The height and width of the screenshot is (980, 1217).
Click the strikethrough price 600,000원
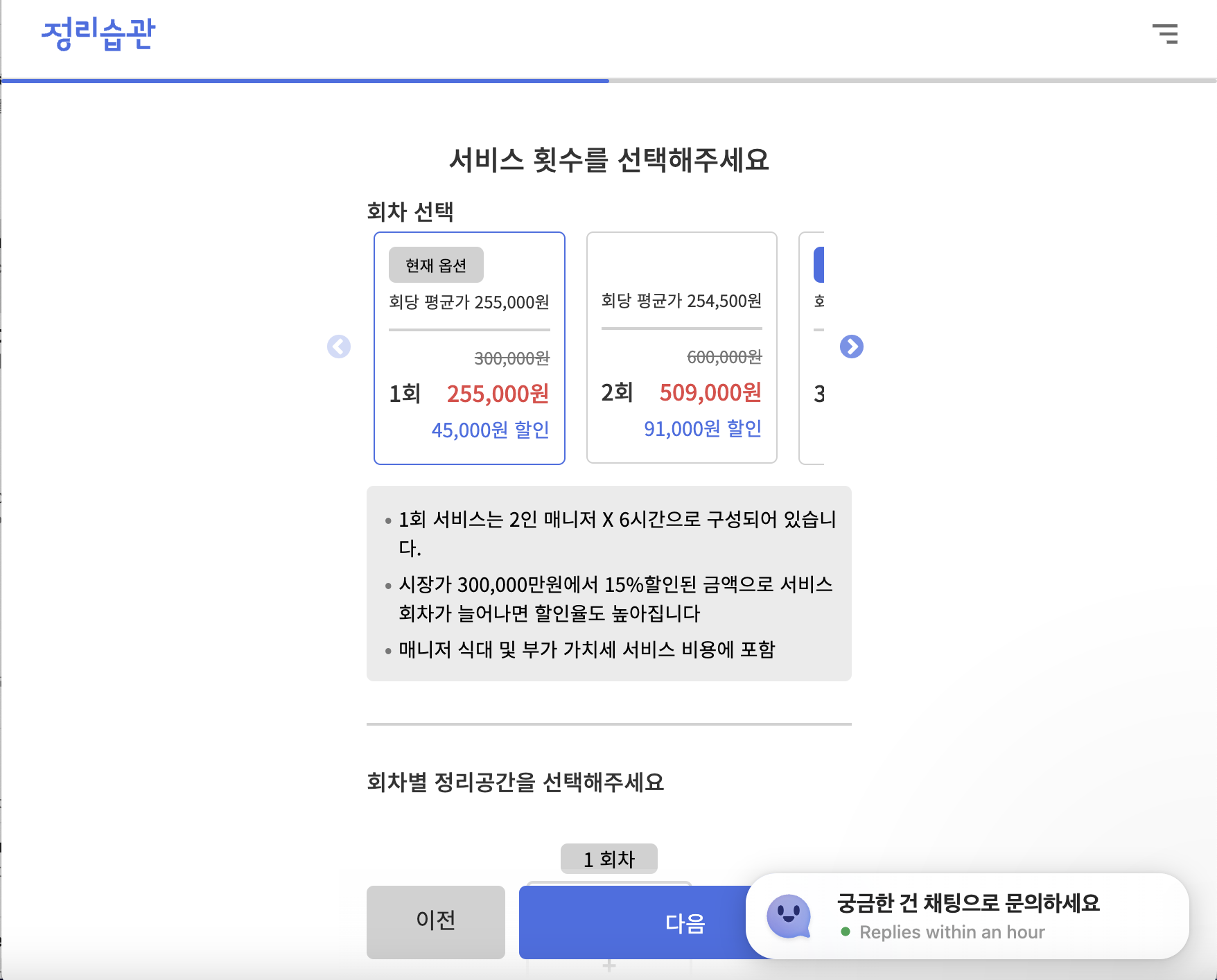click(724, 357)
